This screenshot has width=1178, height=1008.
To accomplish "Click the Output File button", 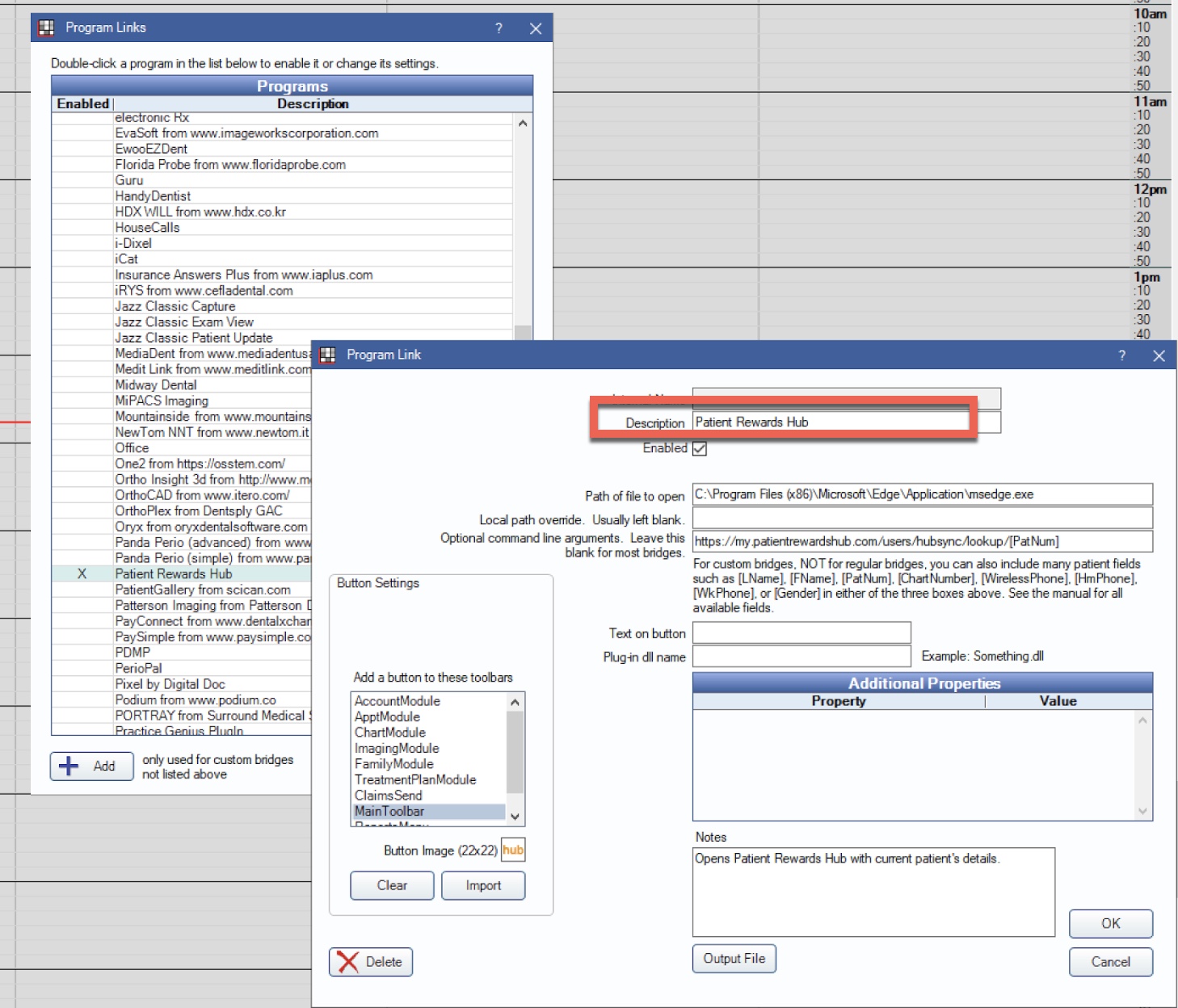I will coord(734,958).
